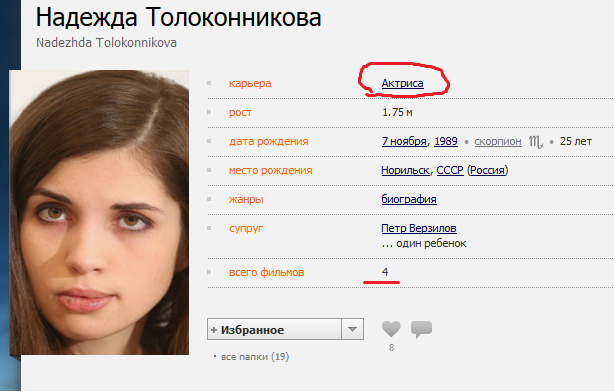
Task: Add person to Избранное
Action: [x=274, y=329]
